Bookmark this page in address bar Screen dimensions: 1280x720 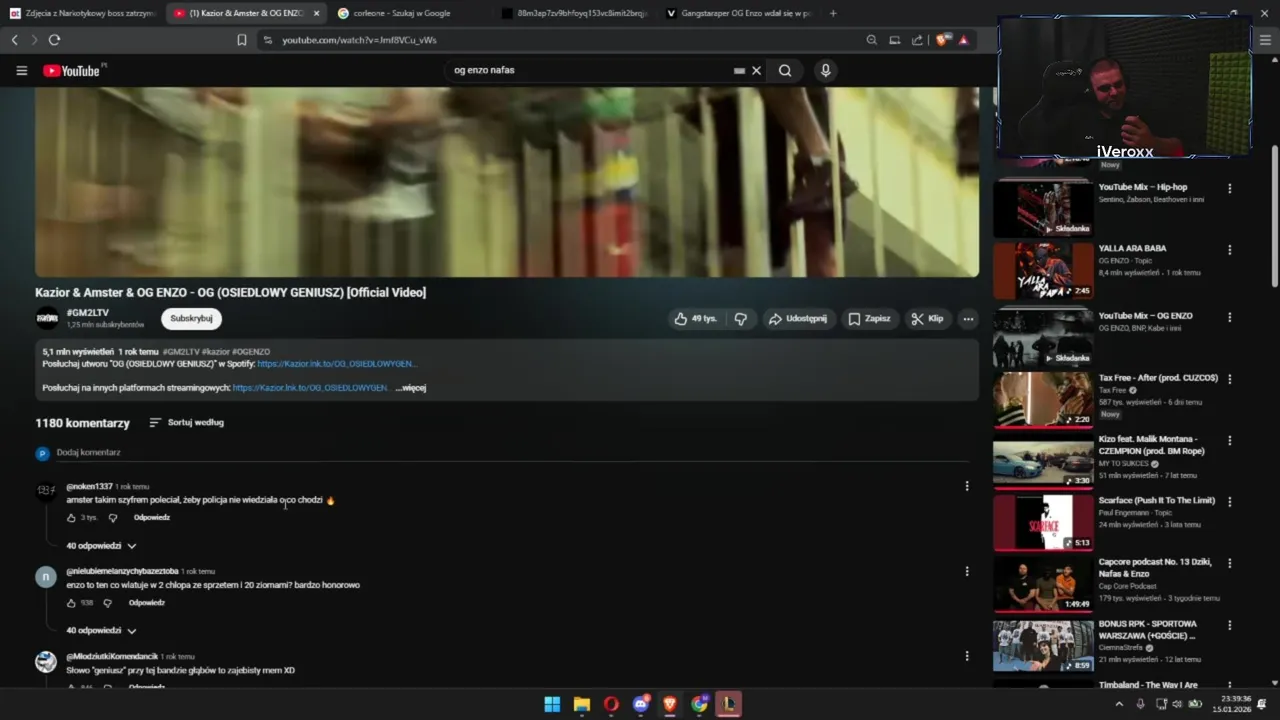point(241,40)
